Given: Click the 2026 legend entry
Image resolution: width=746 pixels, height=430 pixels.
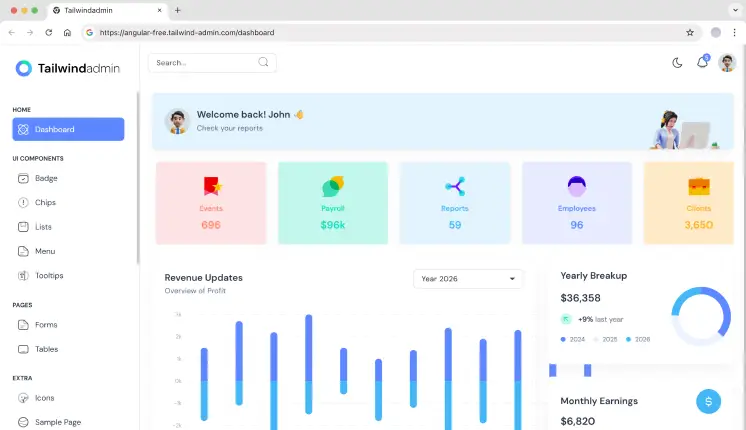Looking at the screenshot, I should coord(638,339).
